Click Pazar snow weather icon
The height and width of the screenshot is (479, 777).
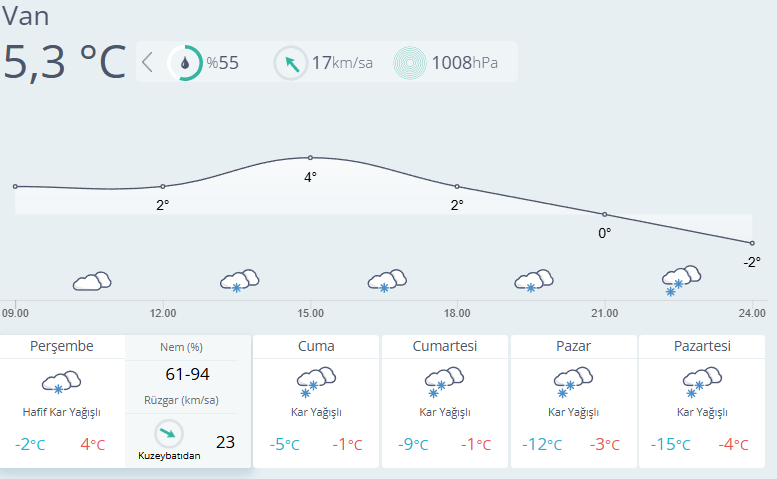tap(573, 382)
